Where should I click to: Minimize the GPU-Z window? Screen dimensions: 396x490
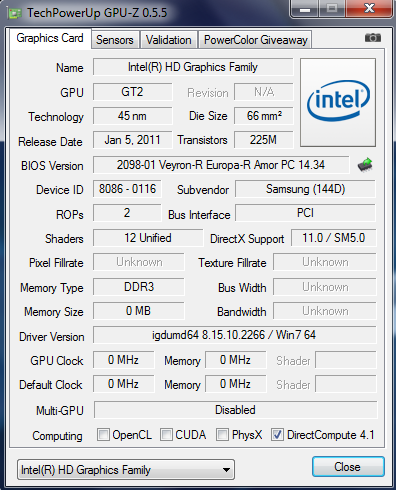click(305, 9)
